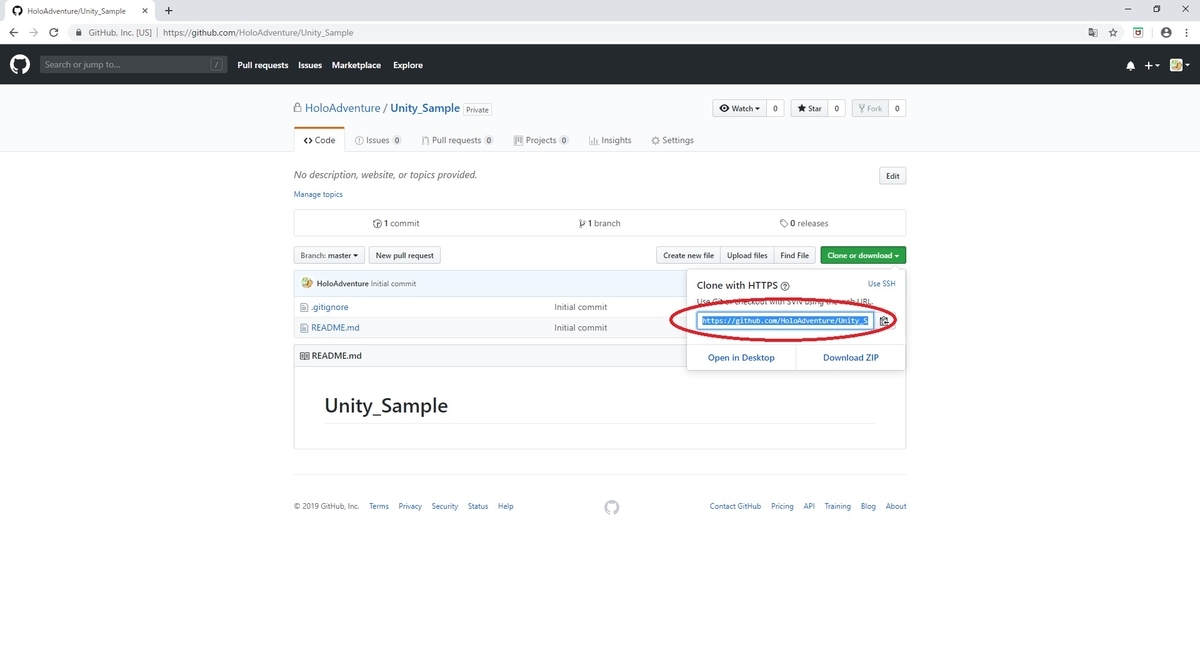Copy clone URL with clipboard icon

pyautogui.click(x=885, y=320)
